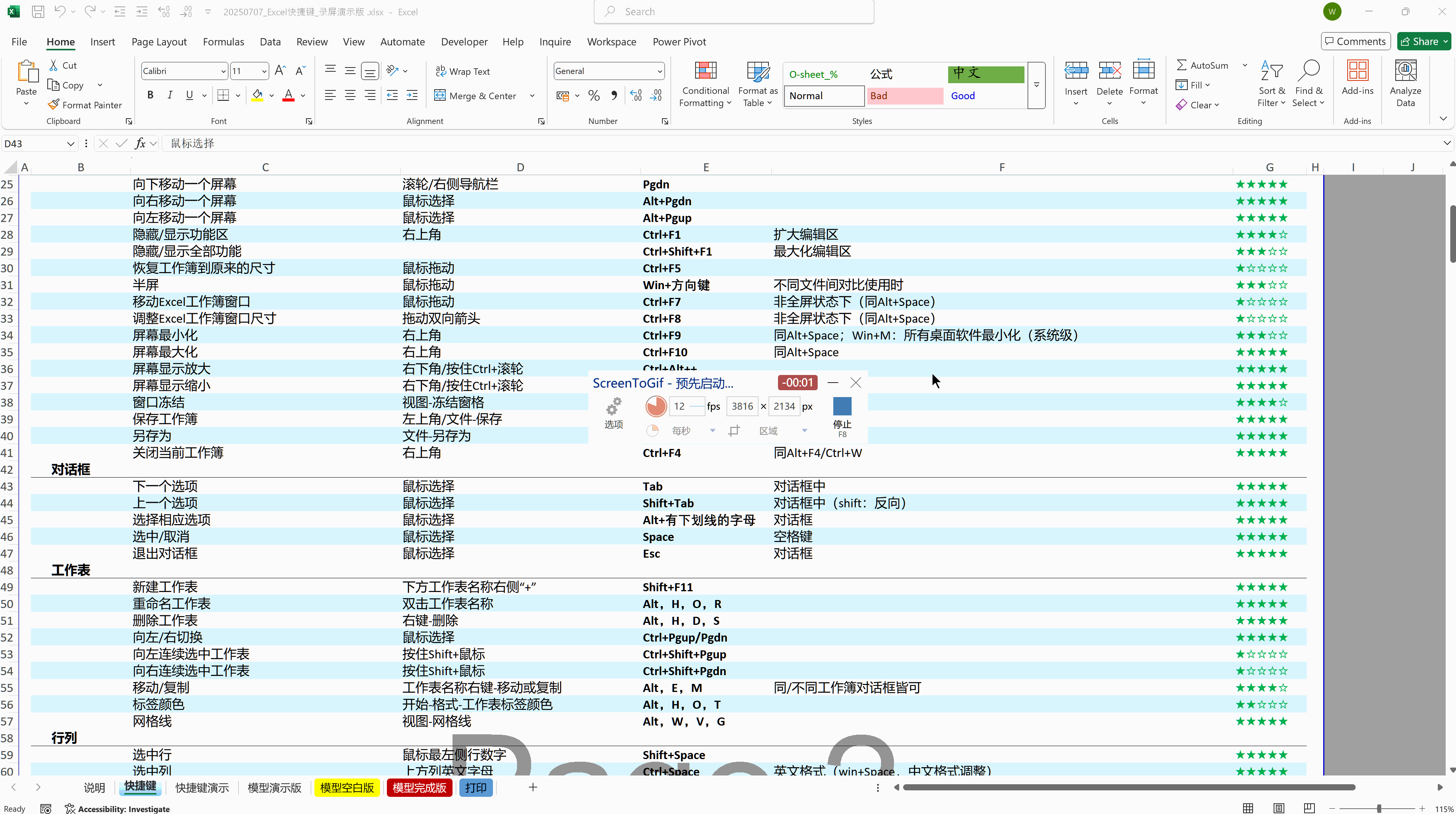Screen dimensions: 1456x814
Task: Apply the Borders icon
Action: [223, 95]
